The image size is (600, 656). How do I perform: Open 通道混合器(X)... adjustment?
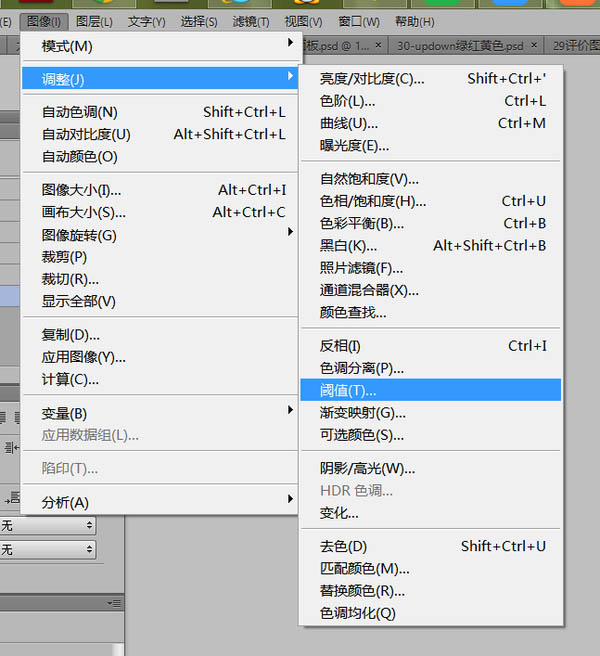coord(431,290)
